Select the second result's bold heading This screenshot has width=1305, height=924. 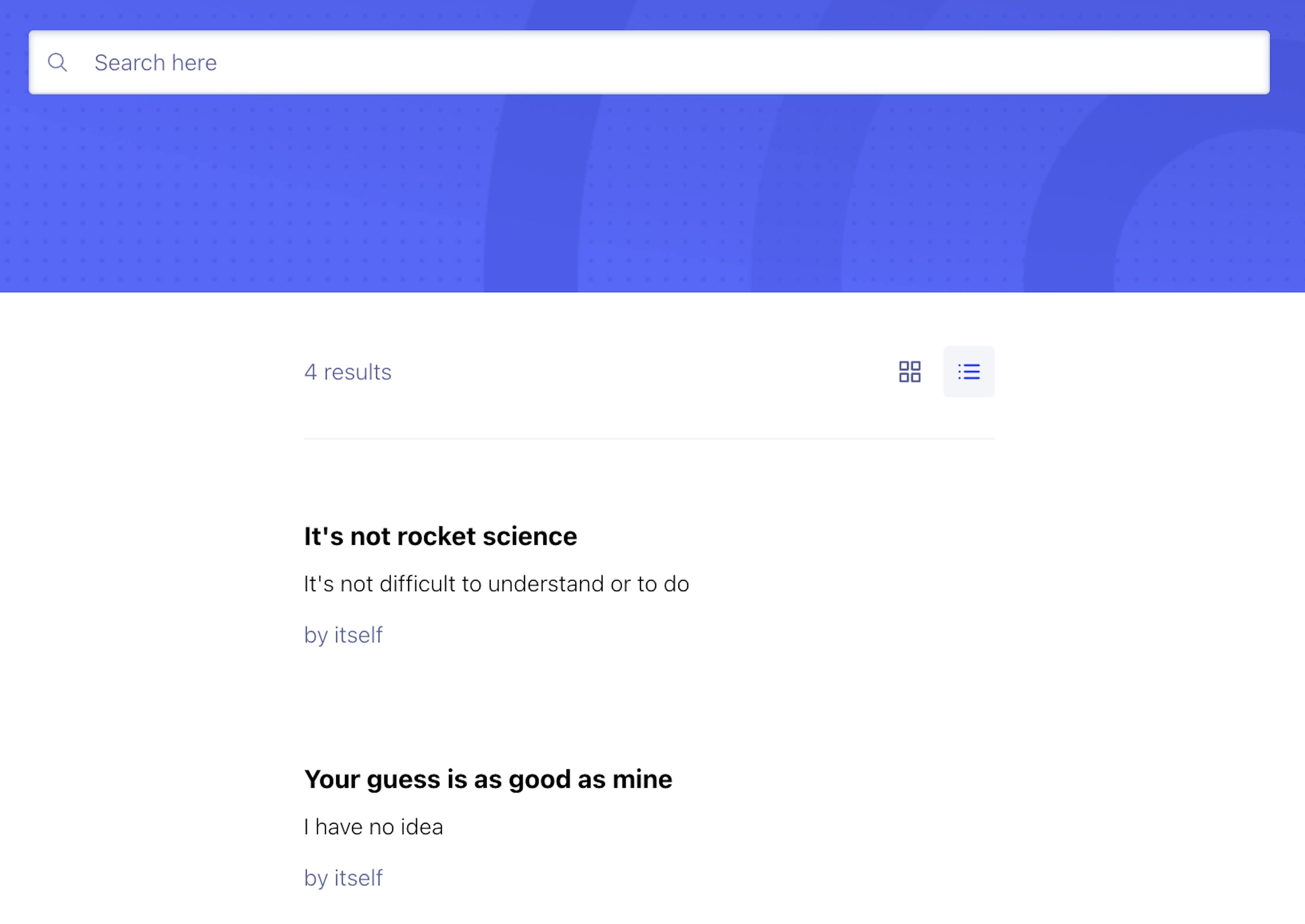tap(488, 780)
